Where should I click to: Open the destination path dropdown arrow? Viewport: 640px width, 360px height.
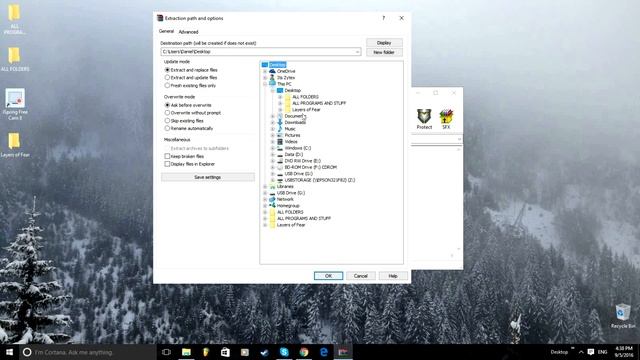tap(357, 52)
